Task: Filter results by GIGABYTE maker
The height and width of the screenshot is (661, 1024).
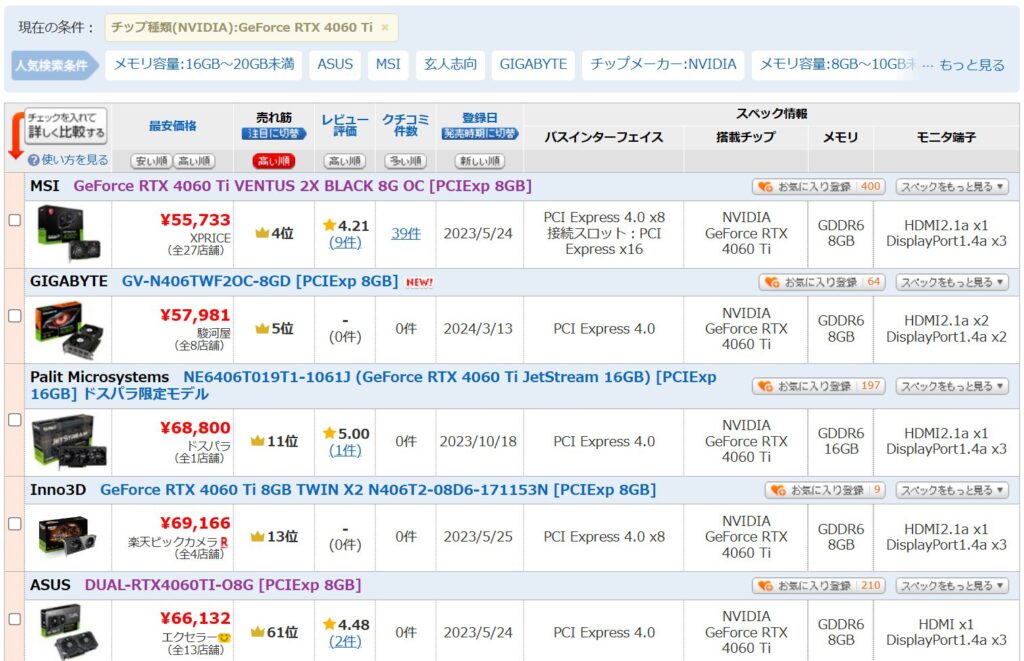Action: pos(533,65)
